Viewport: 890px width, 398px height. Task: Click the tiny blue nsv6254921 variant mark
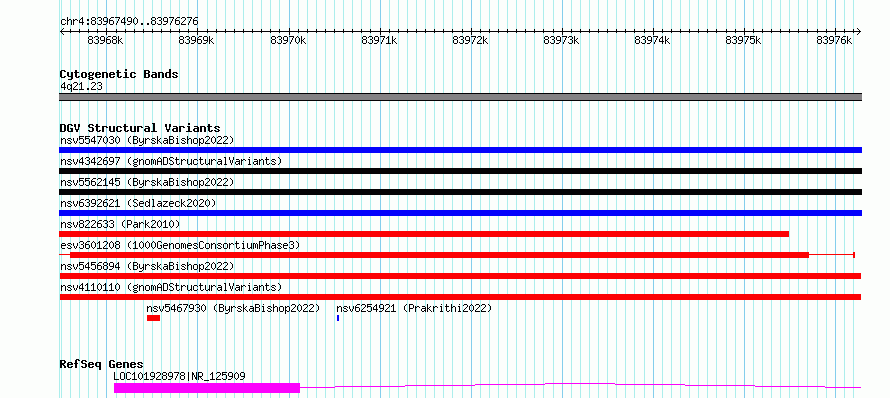pyautogui.click(x=338, y=318)
